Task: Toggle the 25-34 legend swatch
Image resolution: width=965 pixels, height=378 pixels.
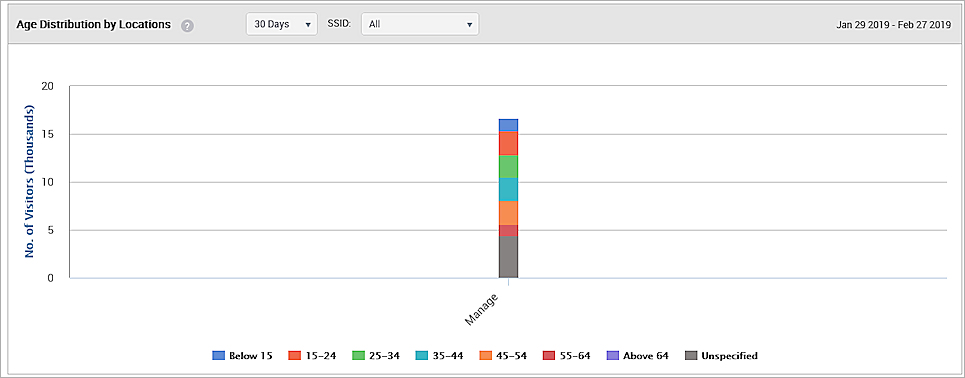Action: (359, 356)
